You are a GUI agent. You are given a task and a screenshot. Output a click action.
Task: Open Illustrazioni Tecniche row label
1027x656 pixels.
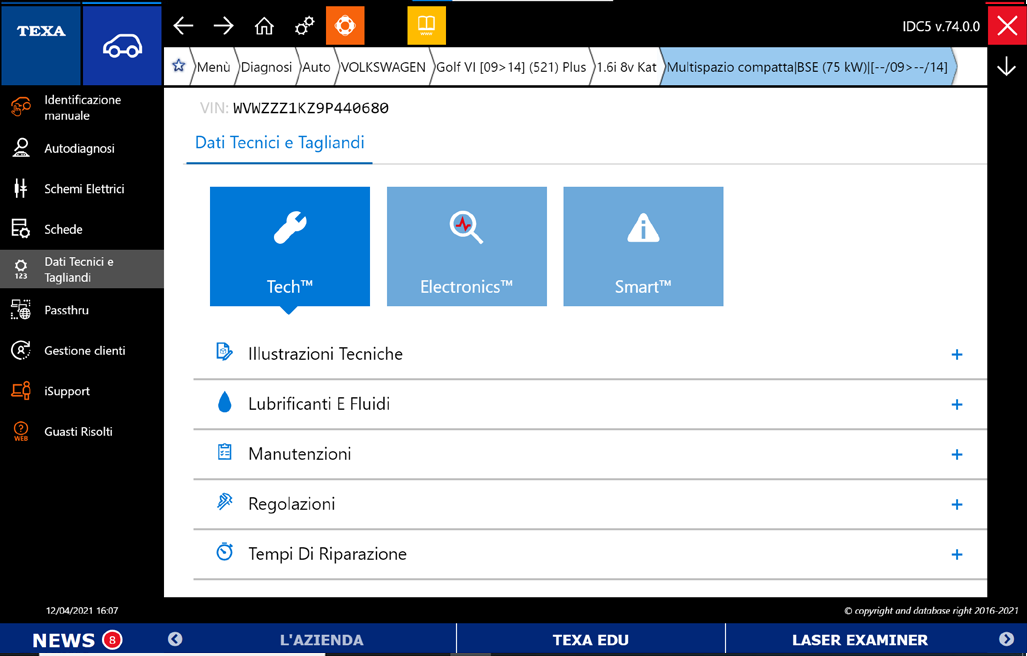(326, 354)
